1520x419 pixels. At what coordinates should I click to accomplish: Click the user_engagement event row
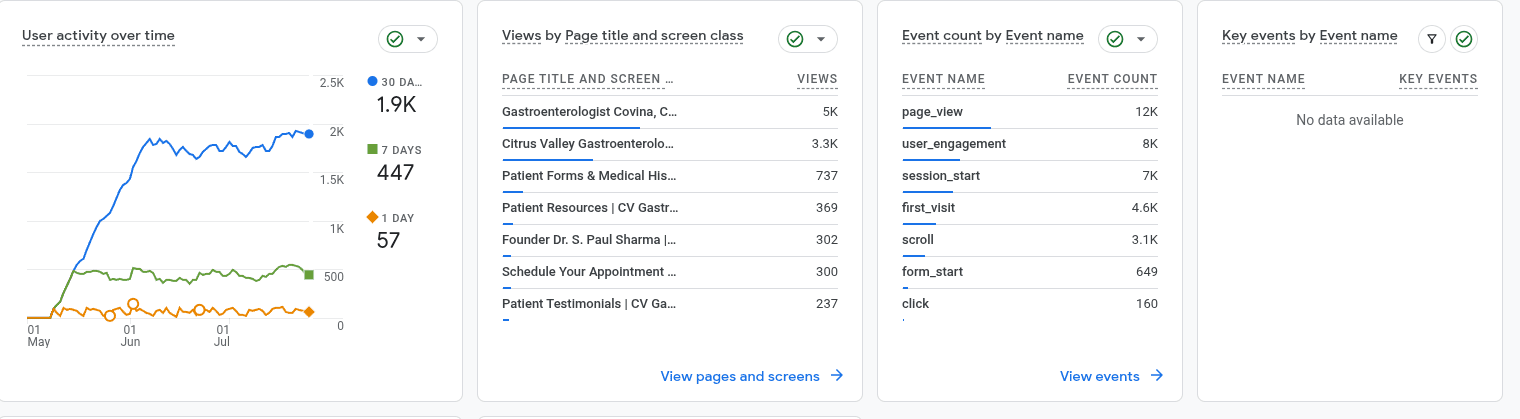1030,144
